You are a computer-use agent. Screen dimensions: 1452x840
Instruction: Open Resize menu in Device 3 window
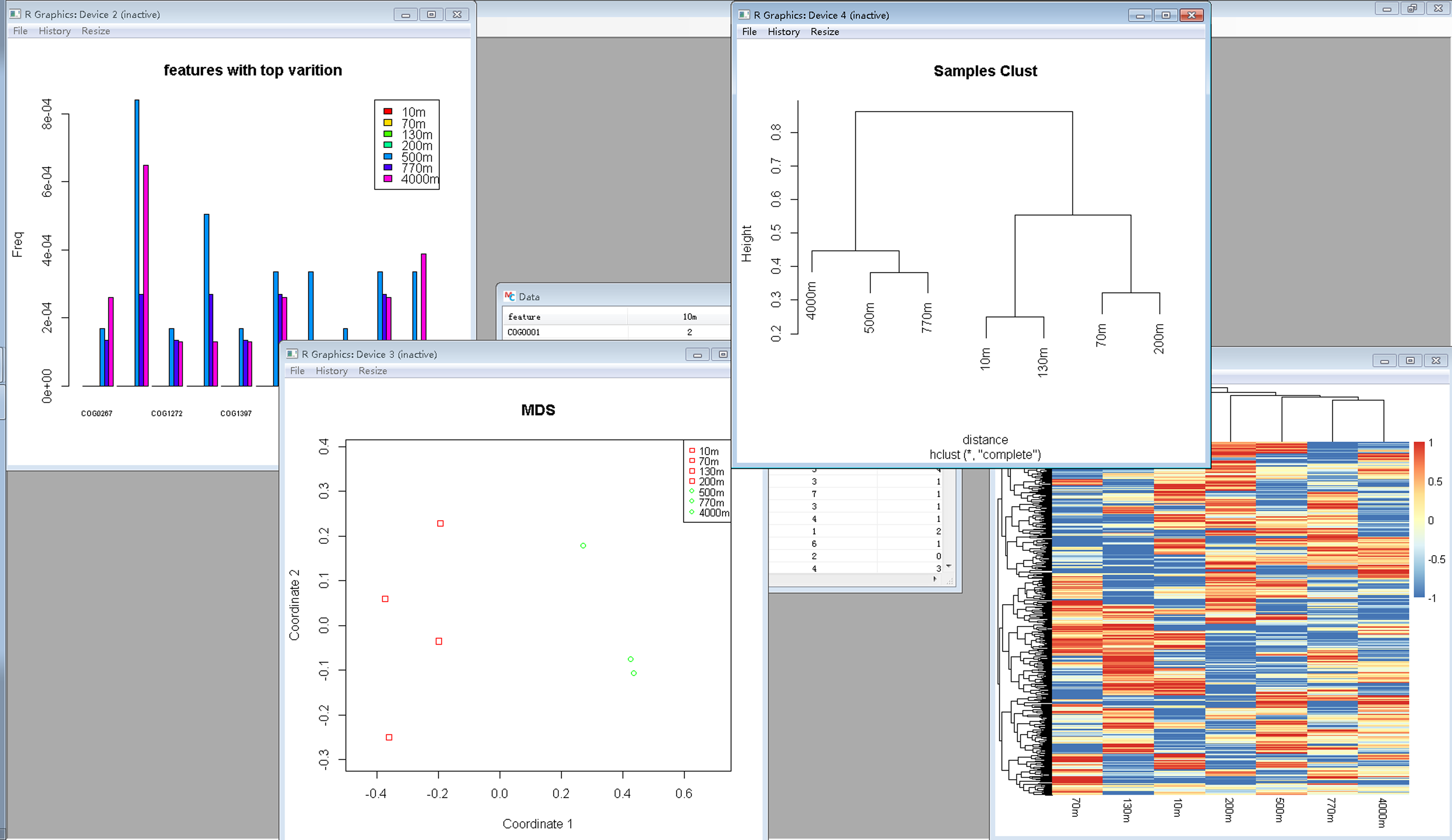372,371
